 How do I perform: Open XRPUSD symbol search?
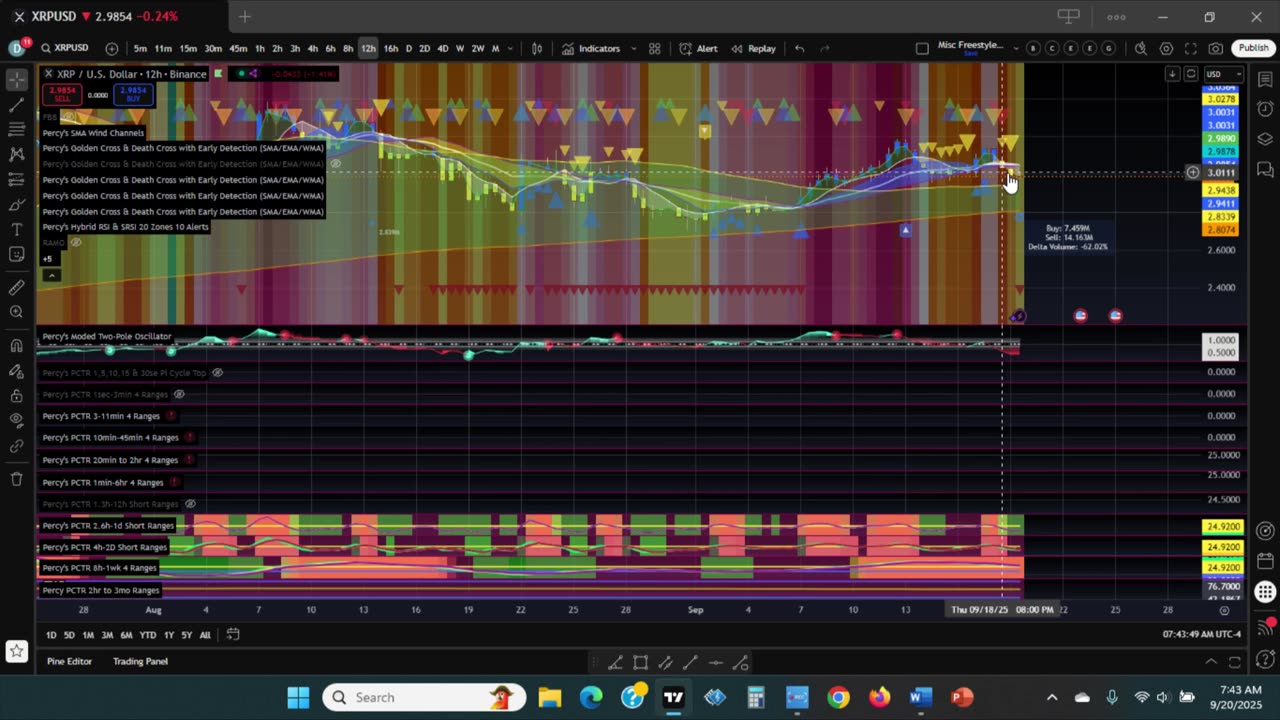[x=64, y=48]
